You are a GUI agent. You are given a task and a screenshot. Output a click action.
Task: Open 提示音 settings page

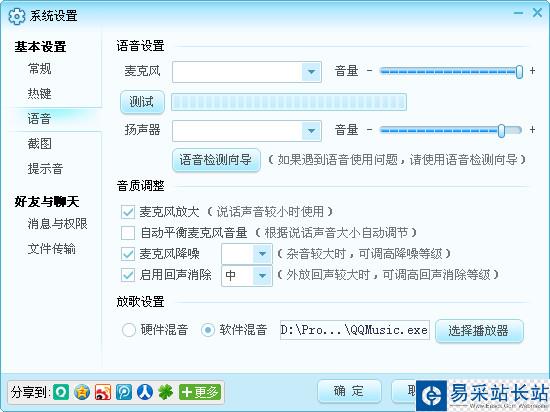[x=45, y=169]
